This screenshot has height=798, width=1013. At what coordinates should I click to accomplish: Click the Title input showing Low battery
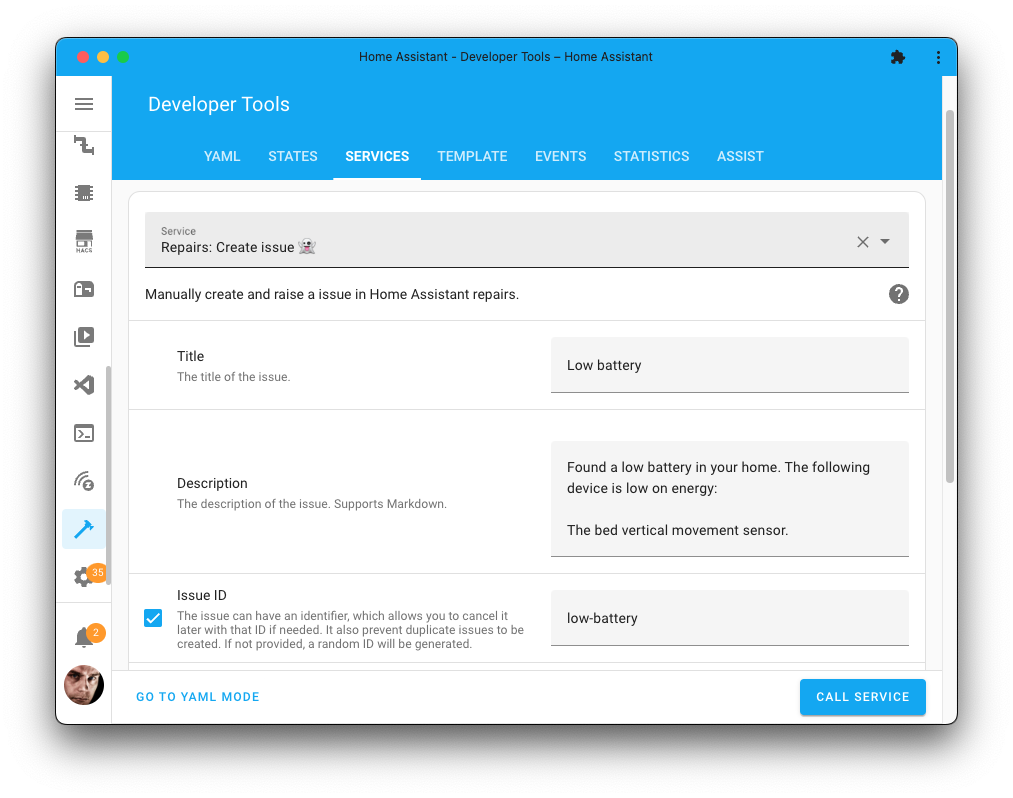[x=729, y=365]
